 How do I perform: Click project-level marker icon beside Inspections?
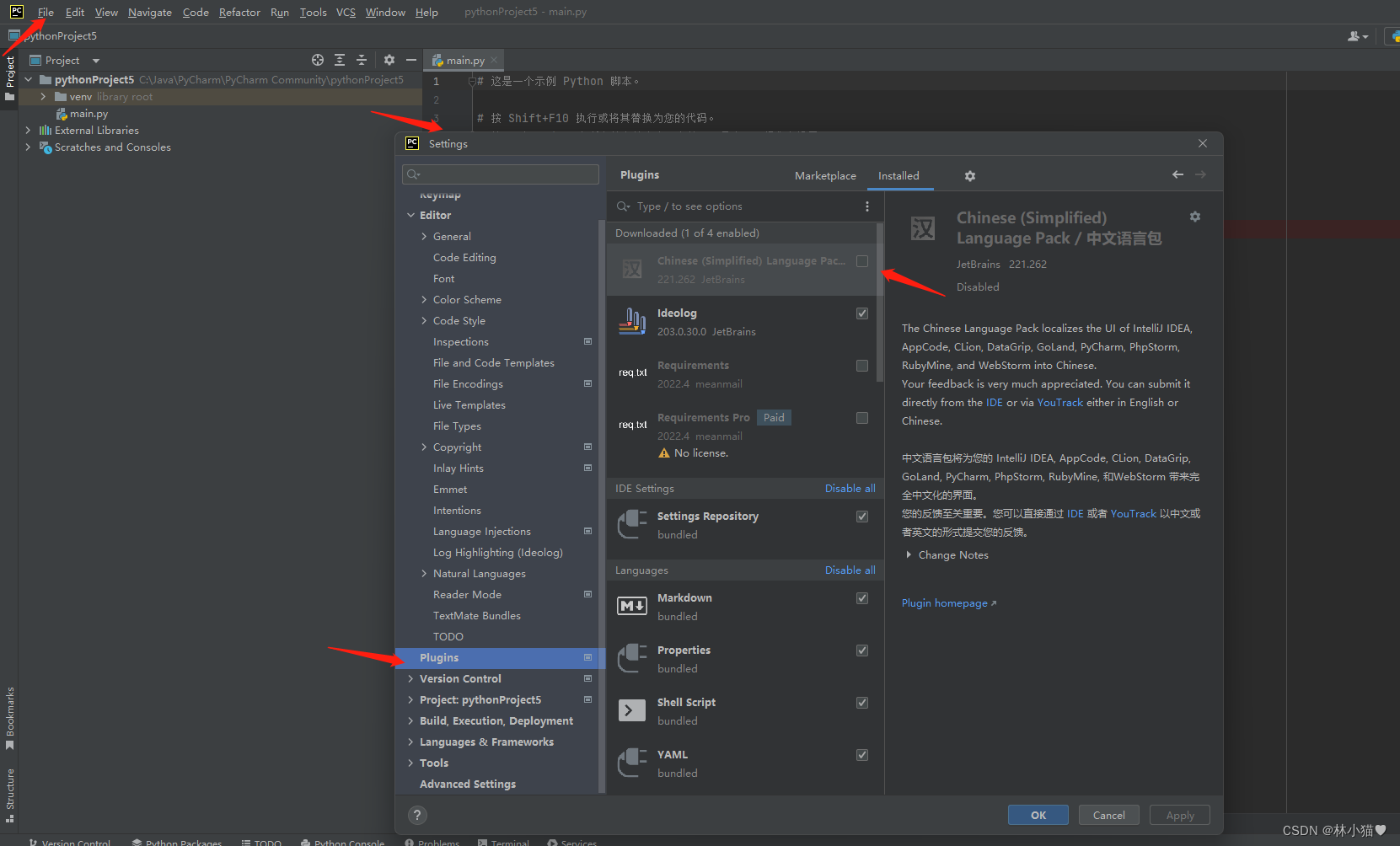point(588,341)
